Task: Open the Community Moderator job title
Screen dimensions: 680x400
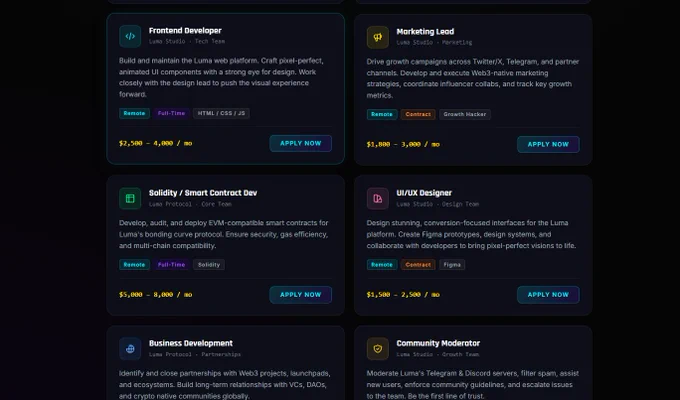Action: [x=438, y=343]
